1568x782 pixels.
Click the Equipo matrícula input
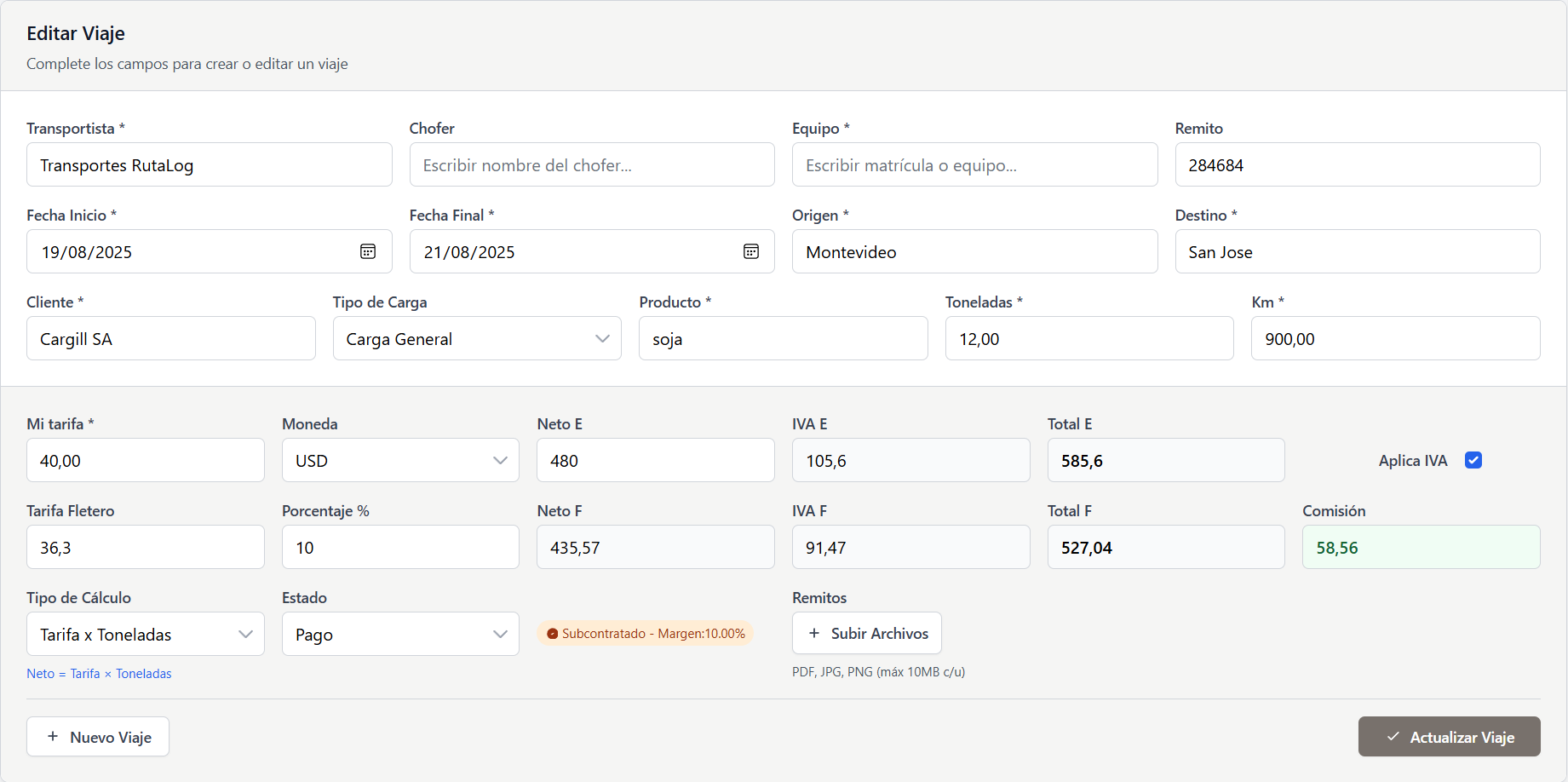[x=975, y=164]
